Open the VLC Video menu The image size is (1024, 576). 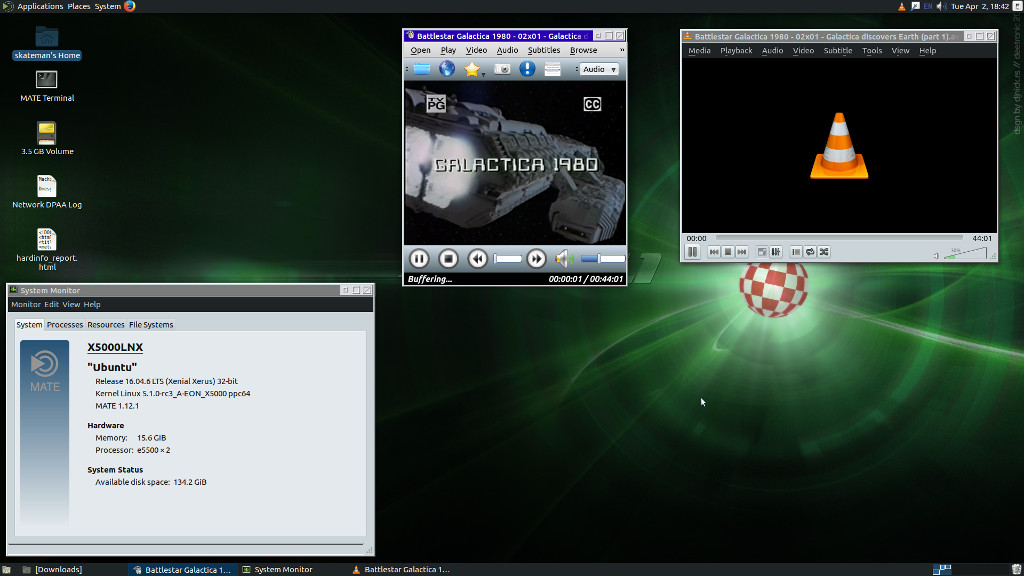pyautogui.click(x=803, y=50)
